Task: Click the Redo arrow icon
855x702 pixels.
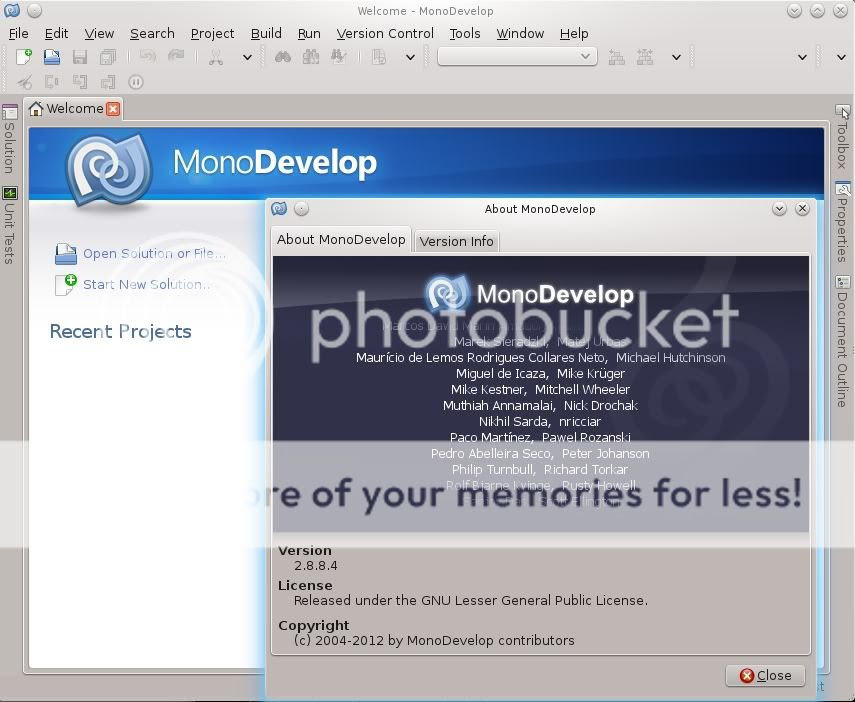Action: (176, 56)
